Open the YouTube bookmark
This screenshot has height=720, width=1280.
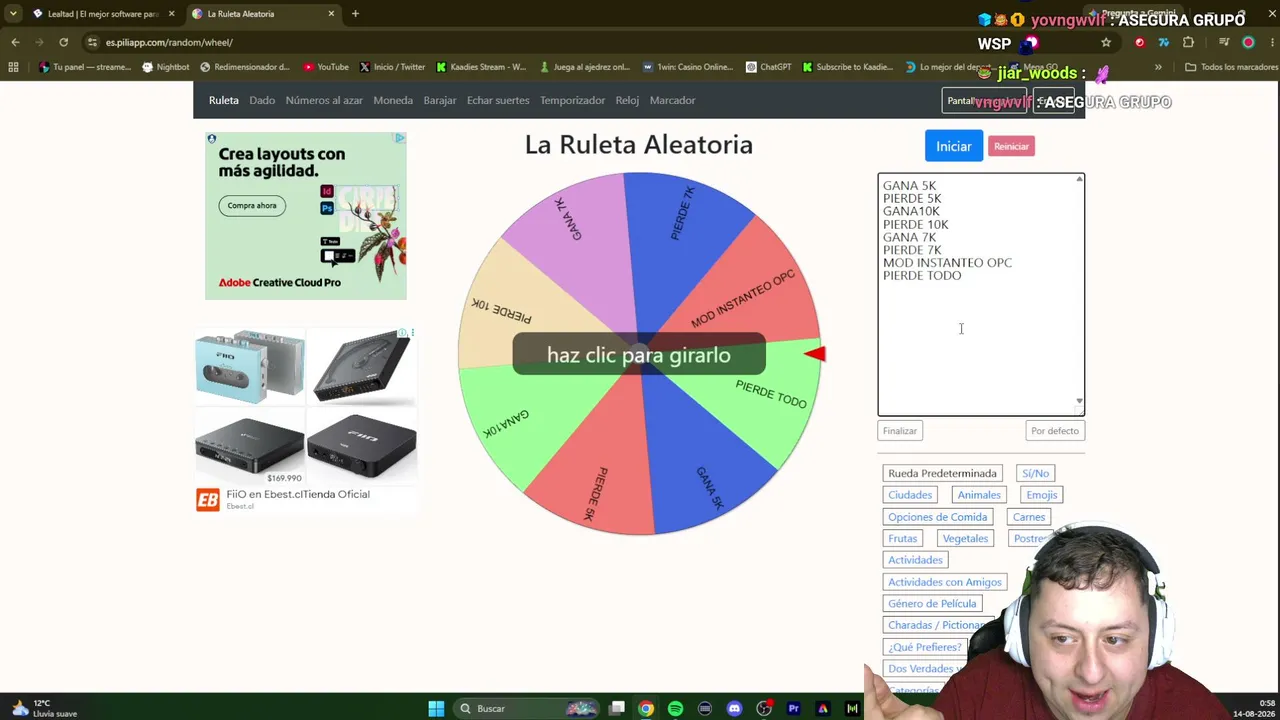pos(326,67)
